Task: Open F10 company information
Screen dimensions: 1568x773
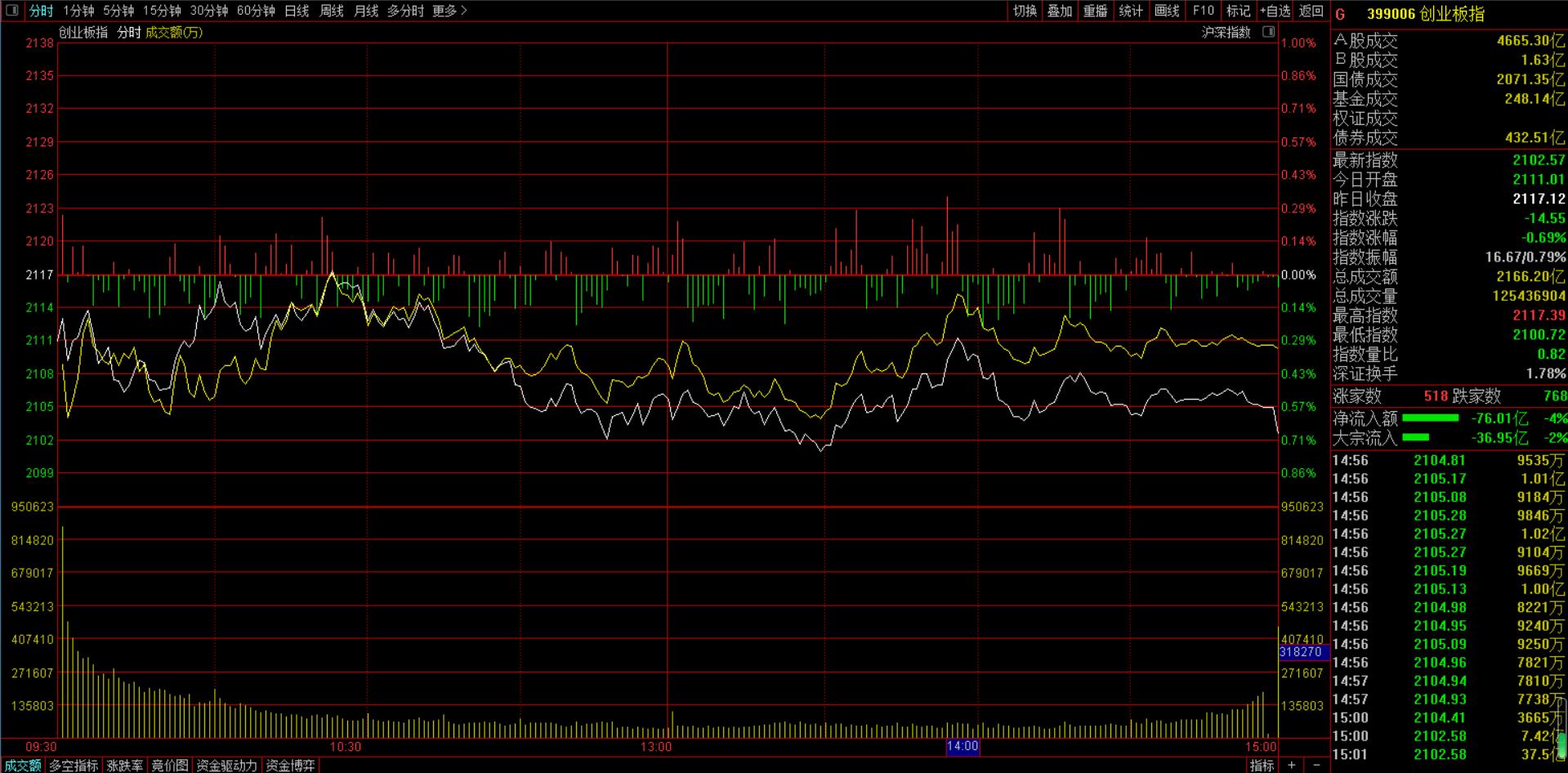Action: [1203, 11]
